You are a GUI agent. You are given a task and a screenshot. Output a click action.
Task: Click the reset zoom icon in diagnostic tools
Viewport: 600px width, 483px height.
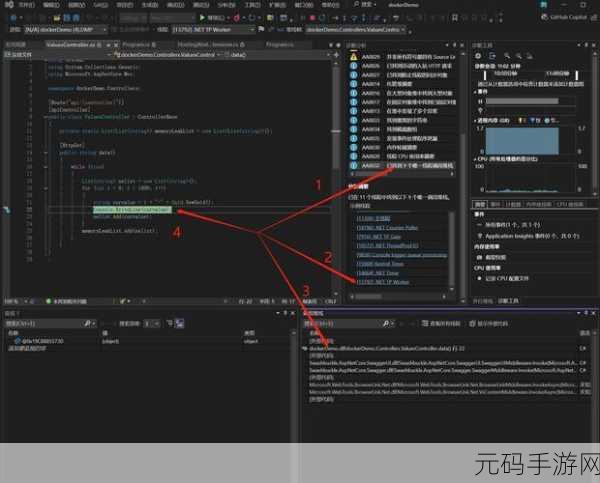point(530,56)
